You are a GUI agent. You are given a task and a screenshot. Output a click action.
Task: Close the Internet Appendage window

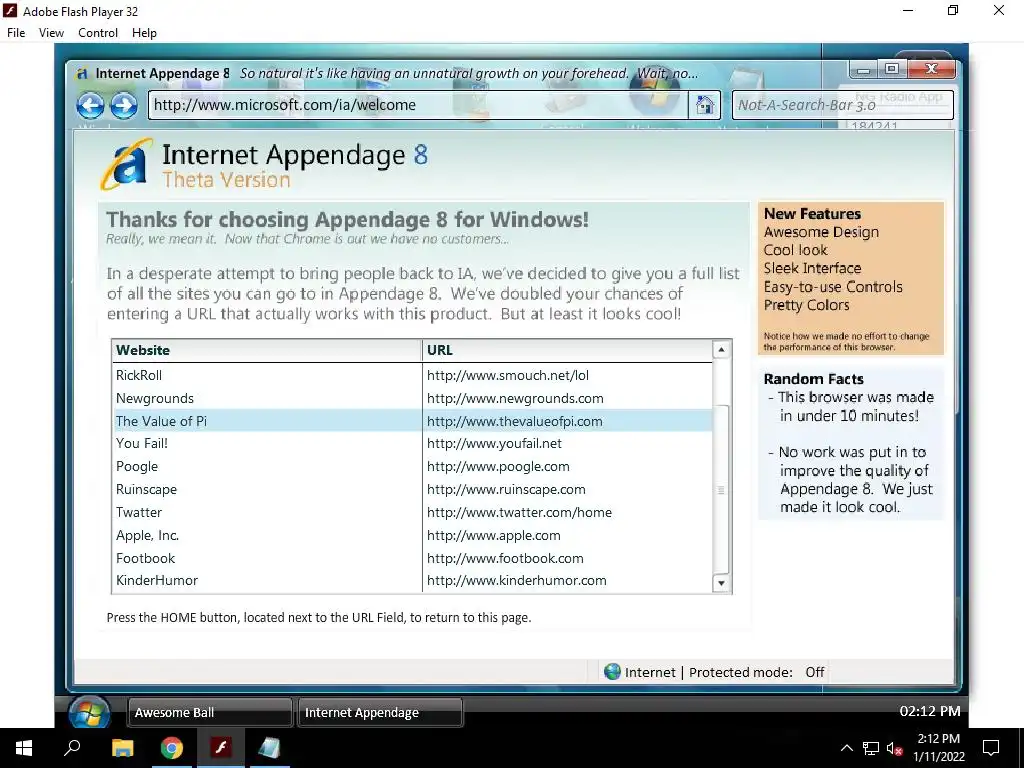931,69
